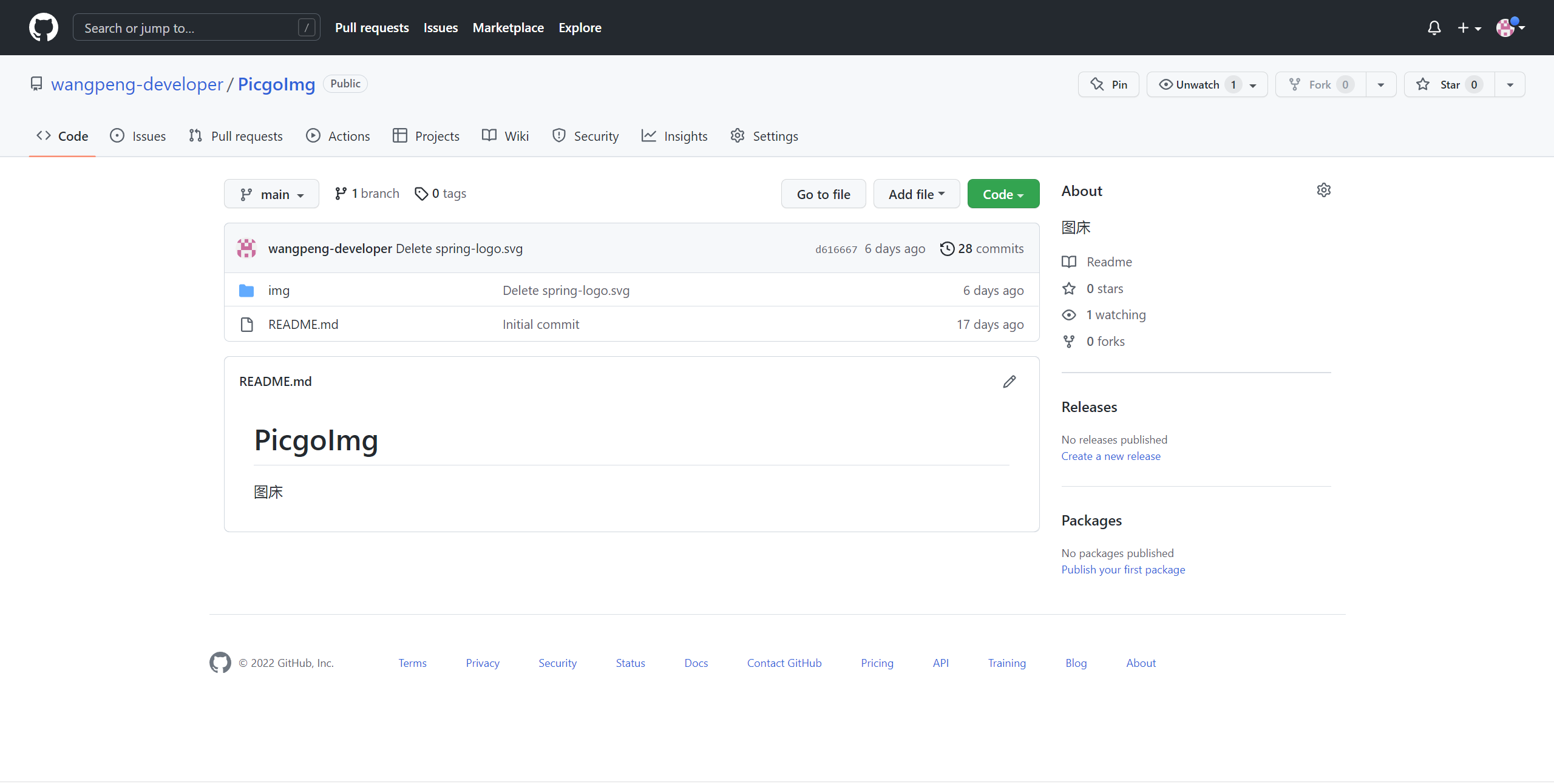This screenshot has width=1554, height=784.
Task: Pin this repository to your profile
Action: tap(1108, 85)
